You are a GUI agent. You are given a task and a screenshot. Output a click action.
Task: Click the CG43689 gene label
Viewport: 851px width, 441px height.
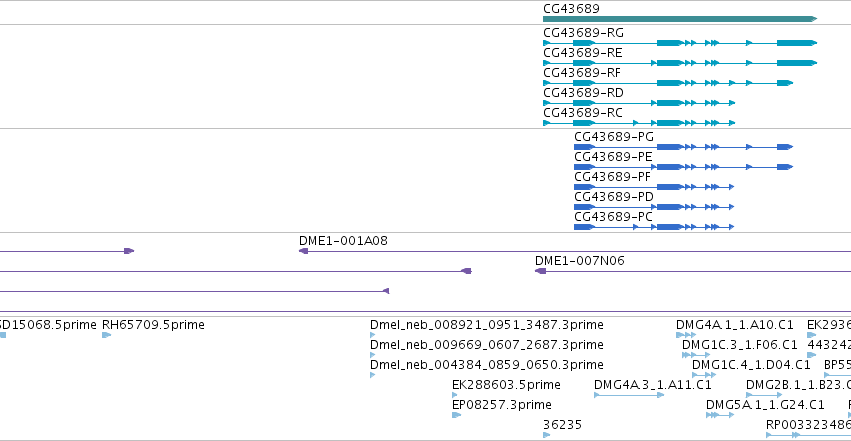point(571,9)
